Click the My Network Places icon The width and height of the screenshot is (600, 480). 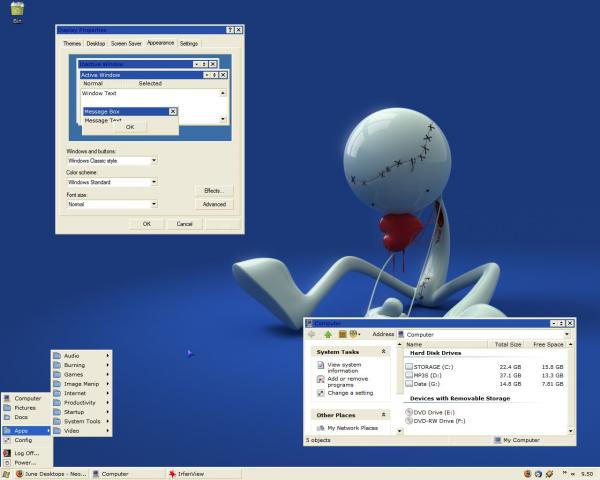321,428
